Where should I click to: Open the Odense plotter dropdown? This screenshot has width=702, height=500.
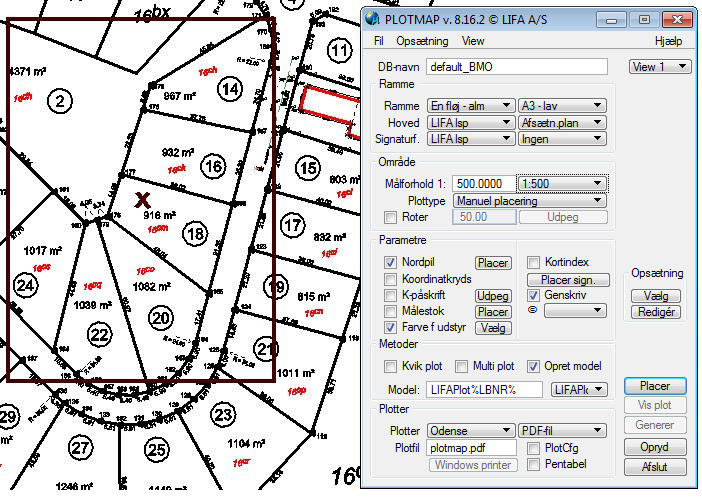click(x=471, y=431)
